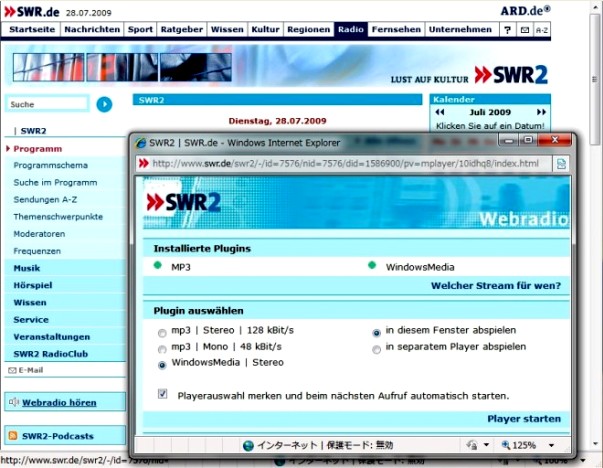Select 'in separatem Player abspielen' option
The image size is (603, 468).
pos(376,349)
